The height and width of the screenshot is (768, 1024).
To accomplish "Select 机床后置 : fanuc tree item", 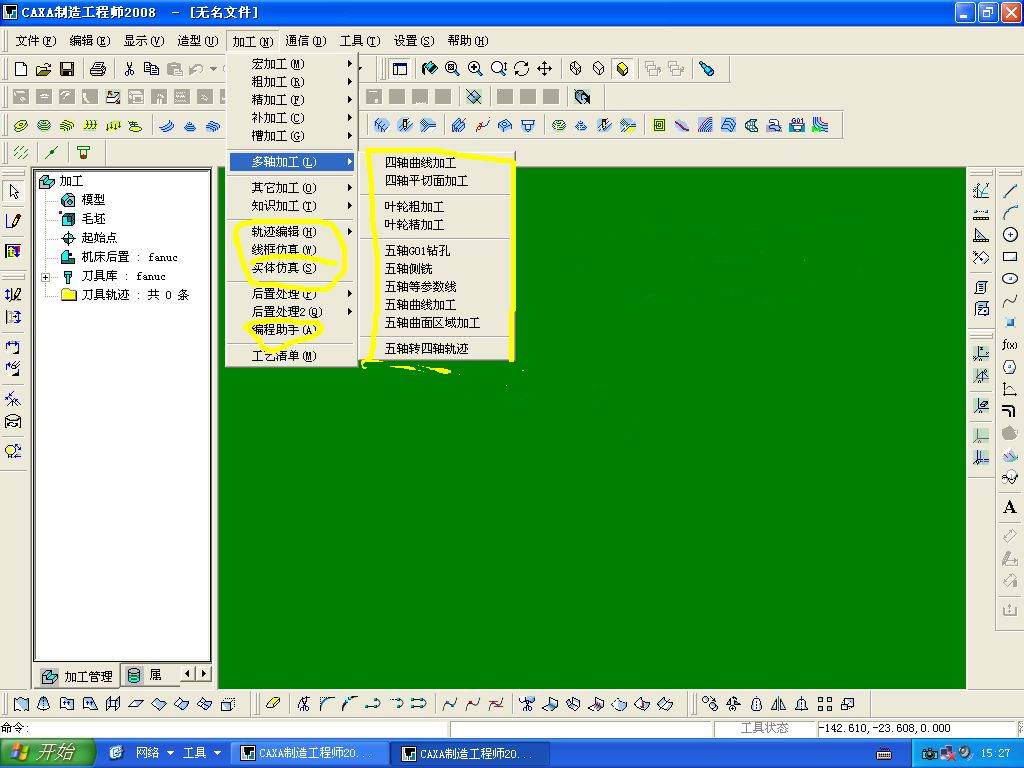I will pos(129,257).
